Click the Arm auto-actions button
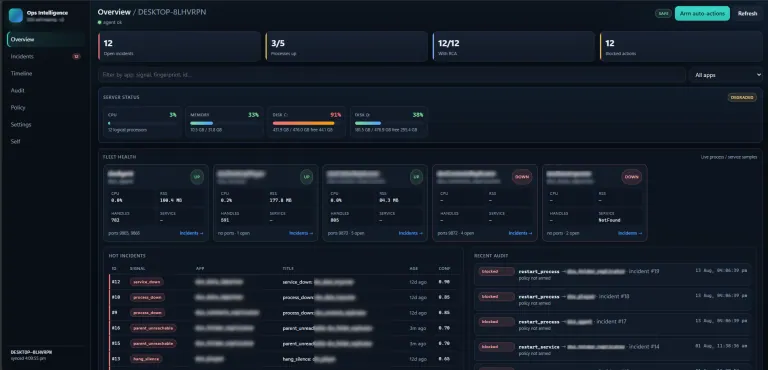Image resolution: width=768 pixels, height=370 pixels. [x=702, y=14]
